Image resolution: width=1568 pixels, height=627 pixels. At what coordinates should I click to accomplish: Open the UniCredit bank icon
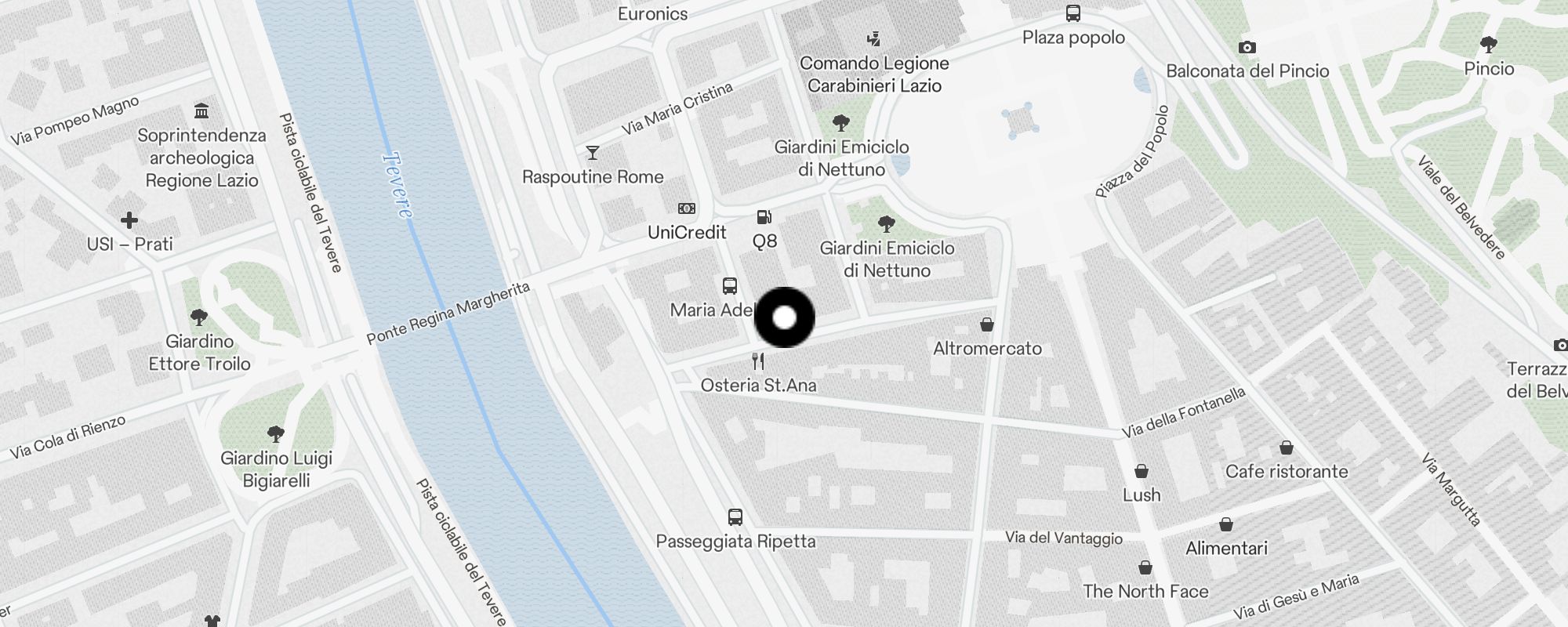[687, 208]
